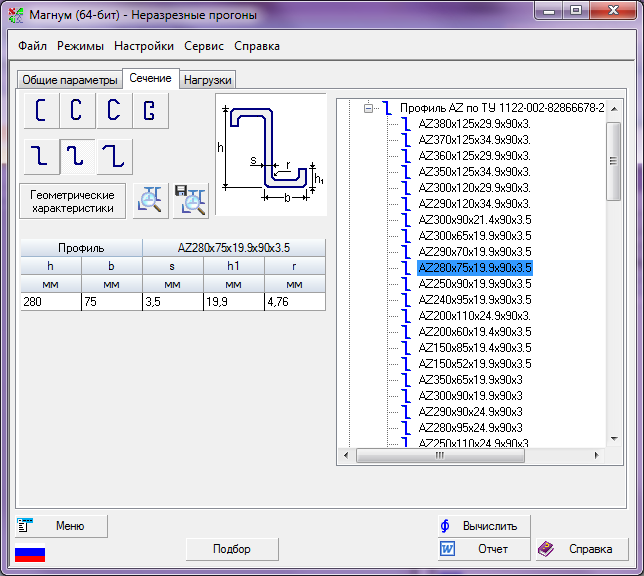
Task: Switch to the Общие параметры tab
Action: tap(68, 80)
